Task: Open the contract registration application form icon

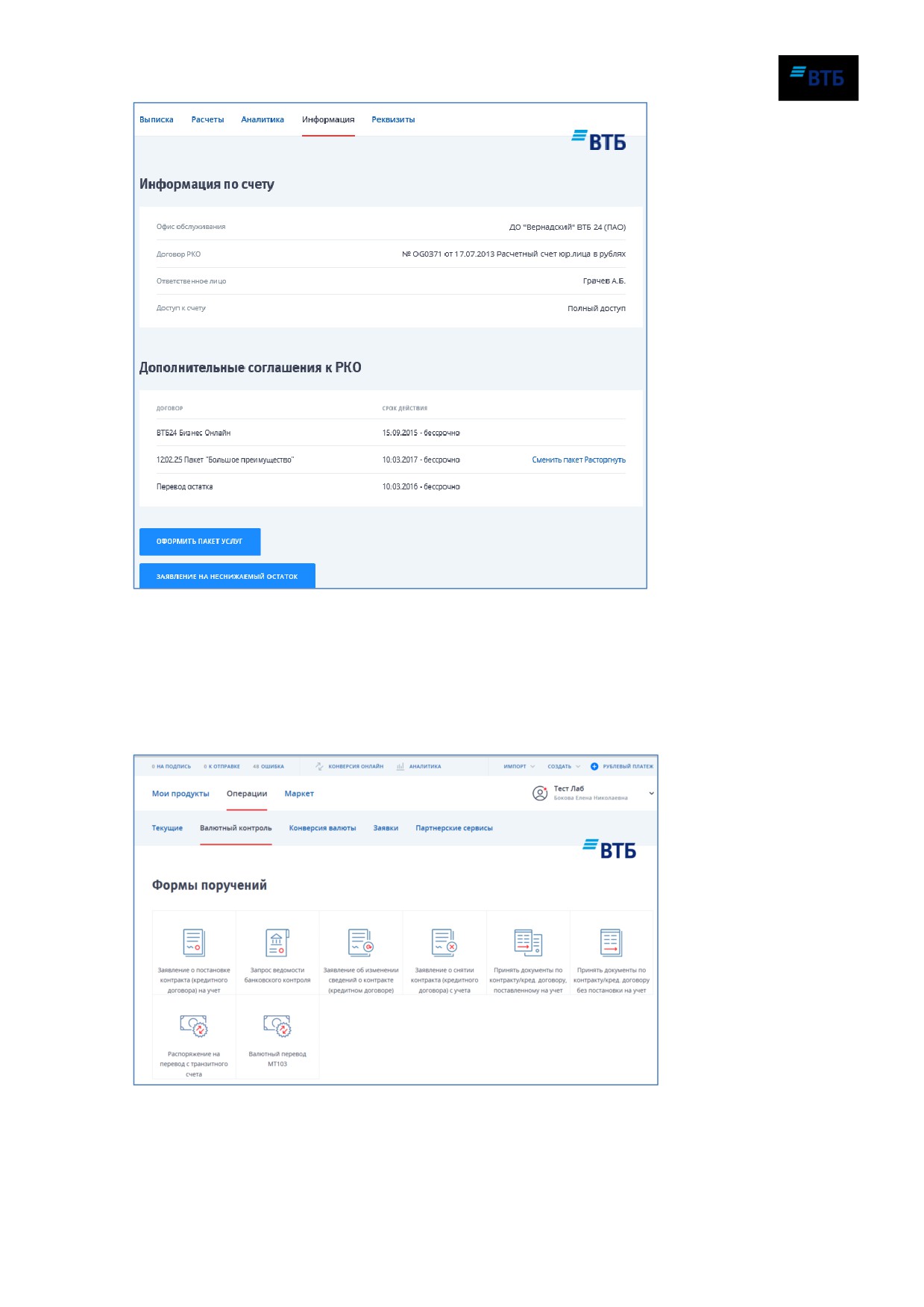Action: pos(194,942)
